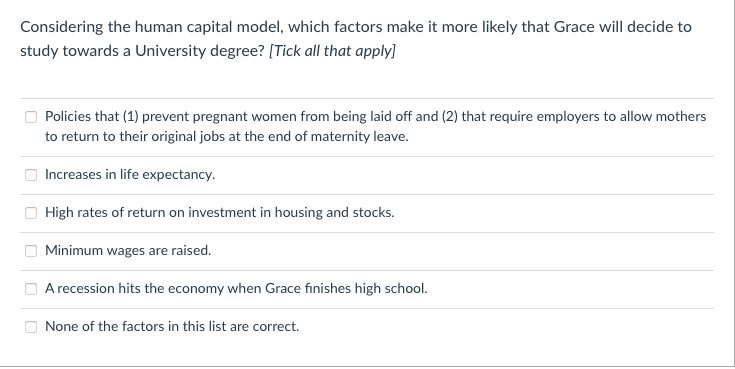Tick the checkbox for the maternity leave policies option

coord(31,117)
